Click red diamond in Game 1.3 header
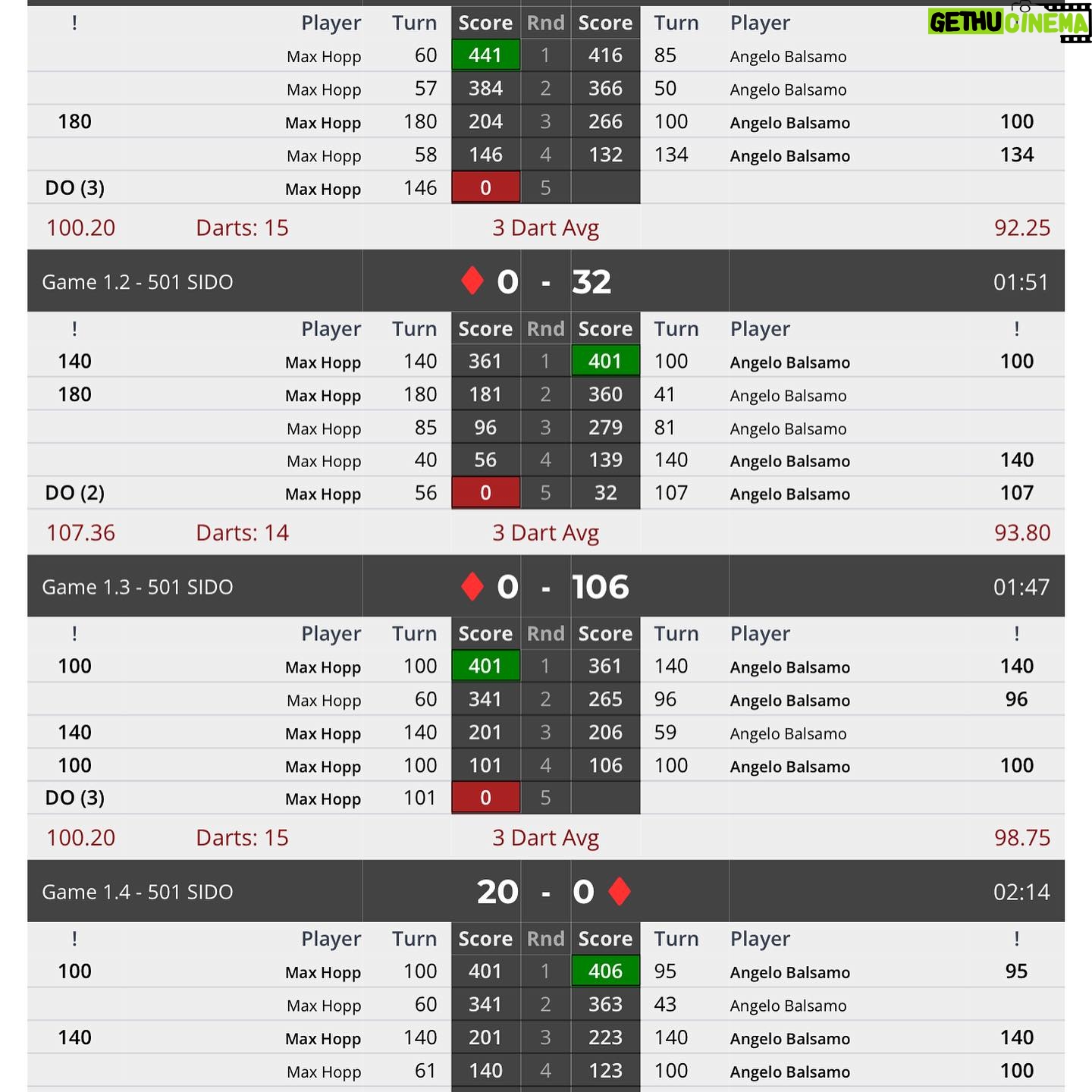1092x1092 pixels. click(472, 586)
